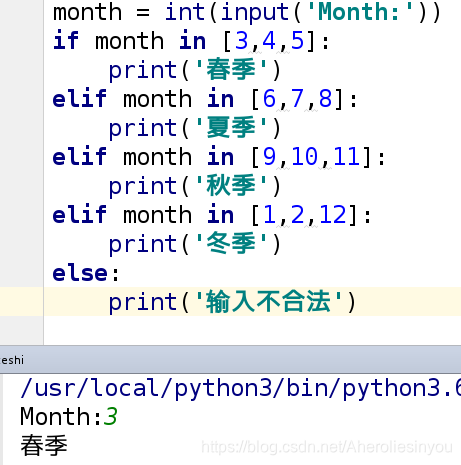Viewport: 461px width, 465px height.
Task: Click the print('秋季') code line
Action: [195, 186]
